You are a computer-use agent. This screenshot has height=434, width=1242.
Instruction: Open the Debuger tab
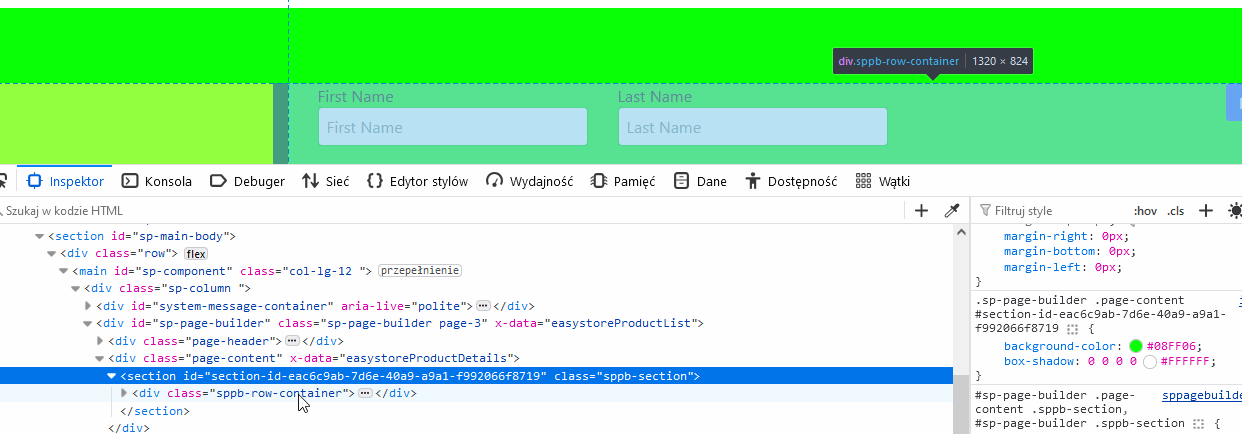[247, 181]
